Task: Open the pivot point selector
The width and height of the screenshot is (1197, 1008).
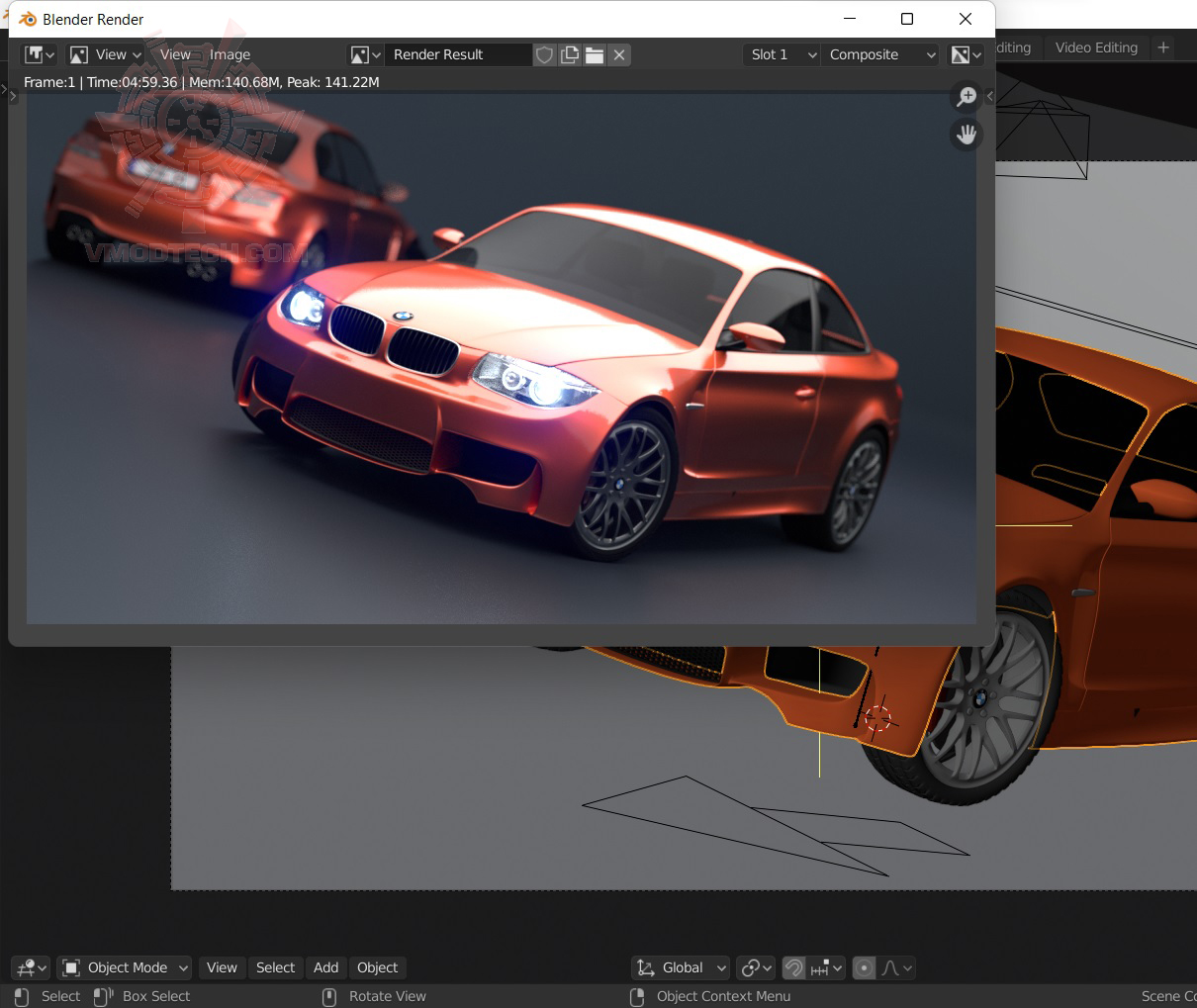Action: pyautogui.click(x=756, y=967)
